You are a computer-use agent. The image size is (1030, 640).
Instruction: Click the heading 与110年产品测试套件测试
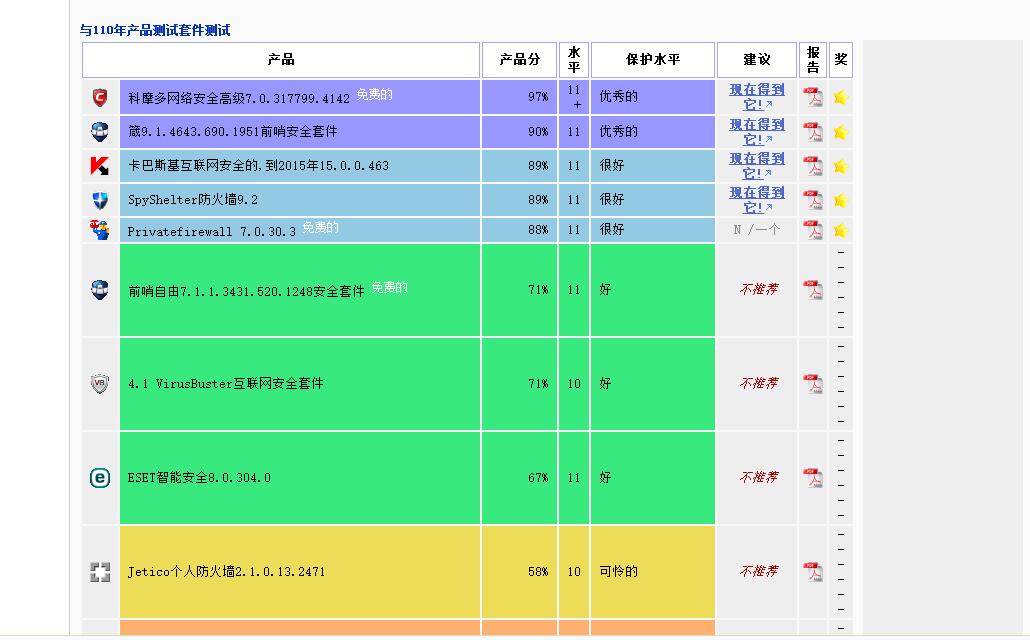[155, 30]
